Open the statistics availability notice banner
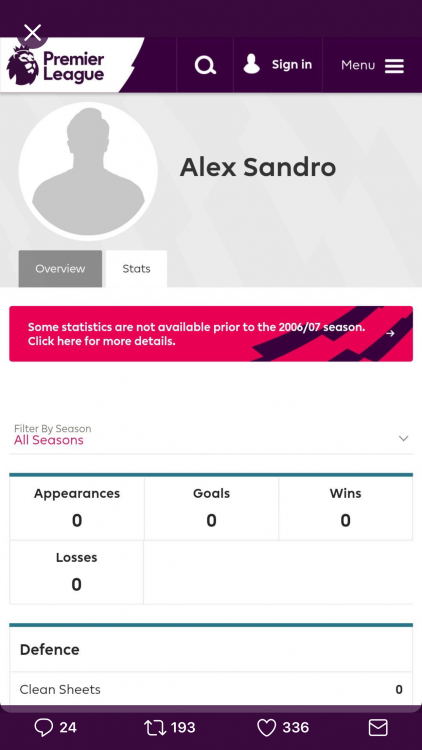This screenshot has width=422, height=750. tap(211, 334)
